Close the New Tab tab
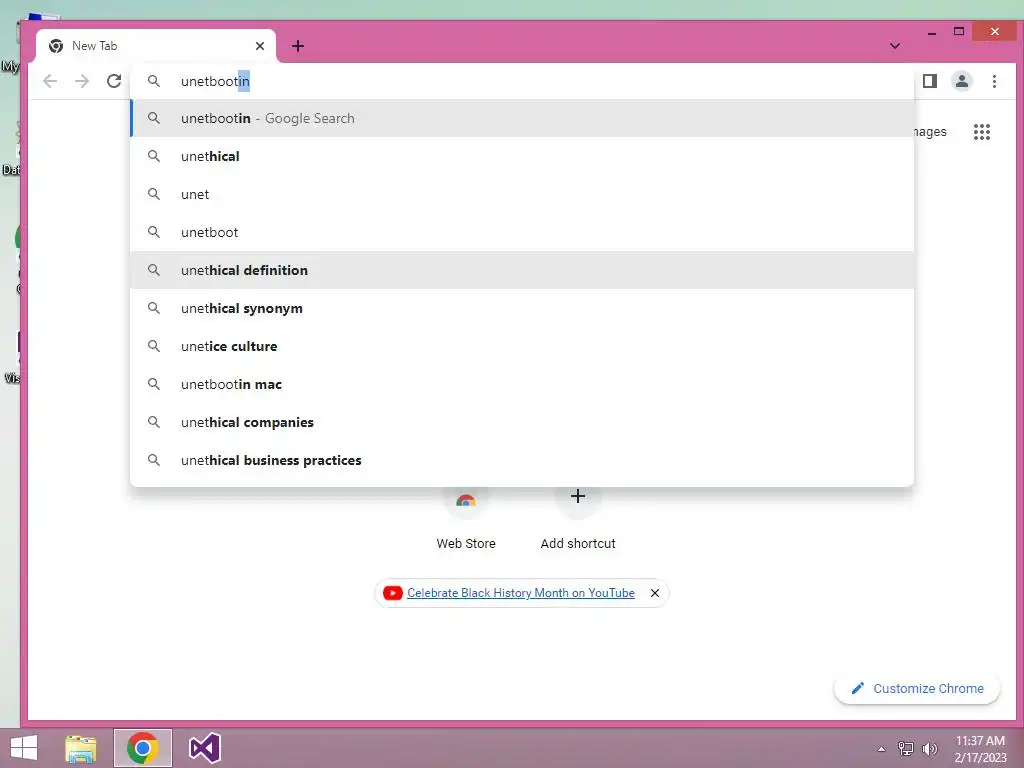 (260, 46)
